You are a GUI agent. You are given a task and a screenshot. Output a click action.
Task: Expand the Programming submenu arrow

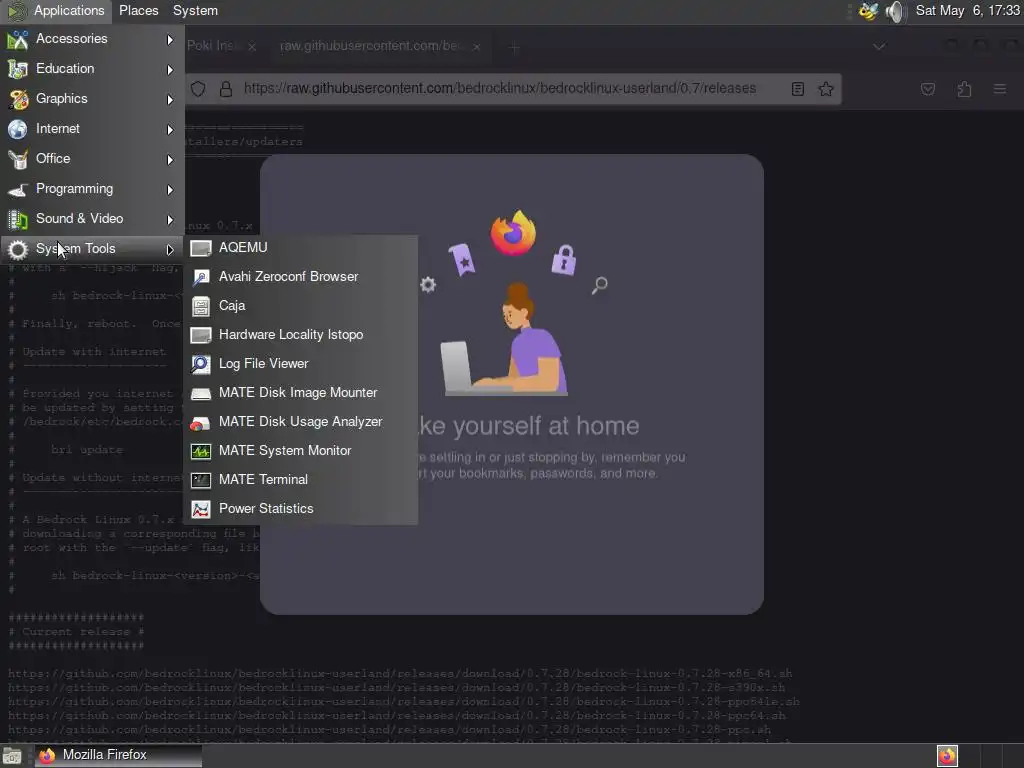(170, 190)
